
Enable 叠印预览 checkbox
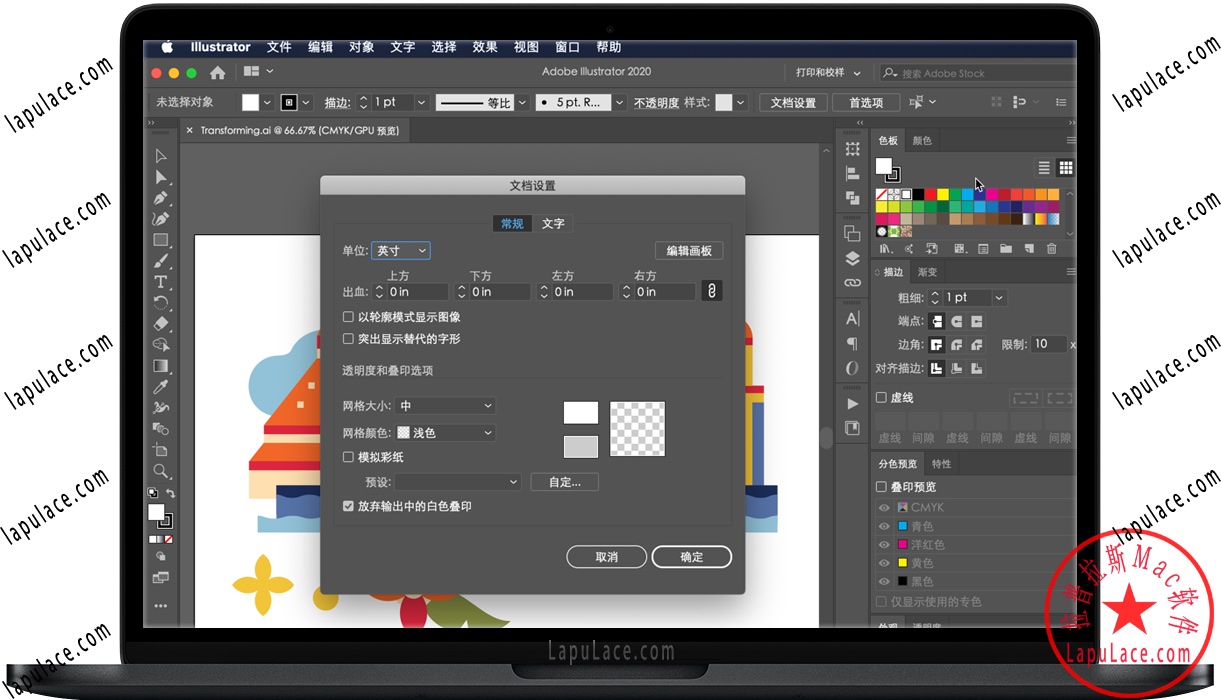tap(881, 487)
